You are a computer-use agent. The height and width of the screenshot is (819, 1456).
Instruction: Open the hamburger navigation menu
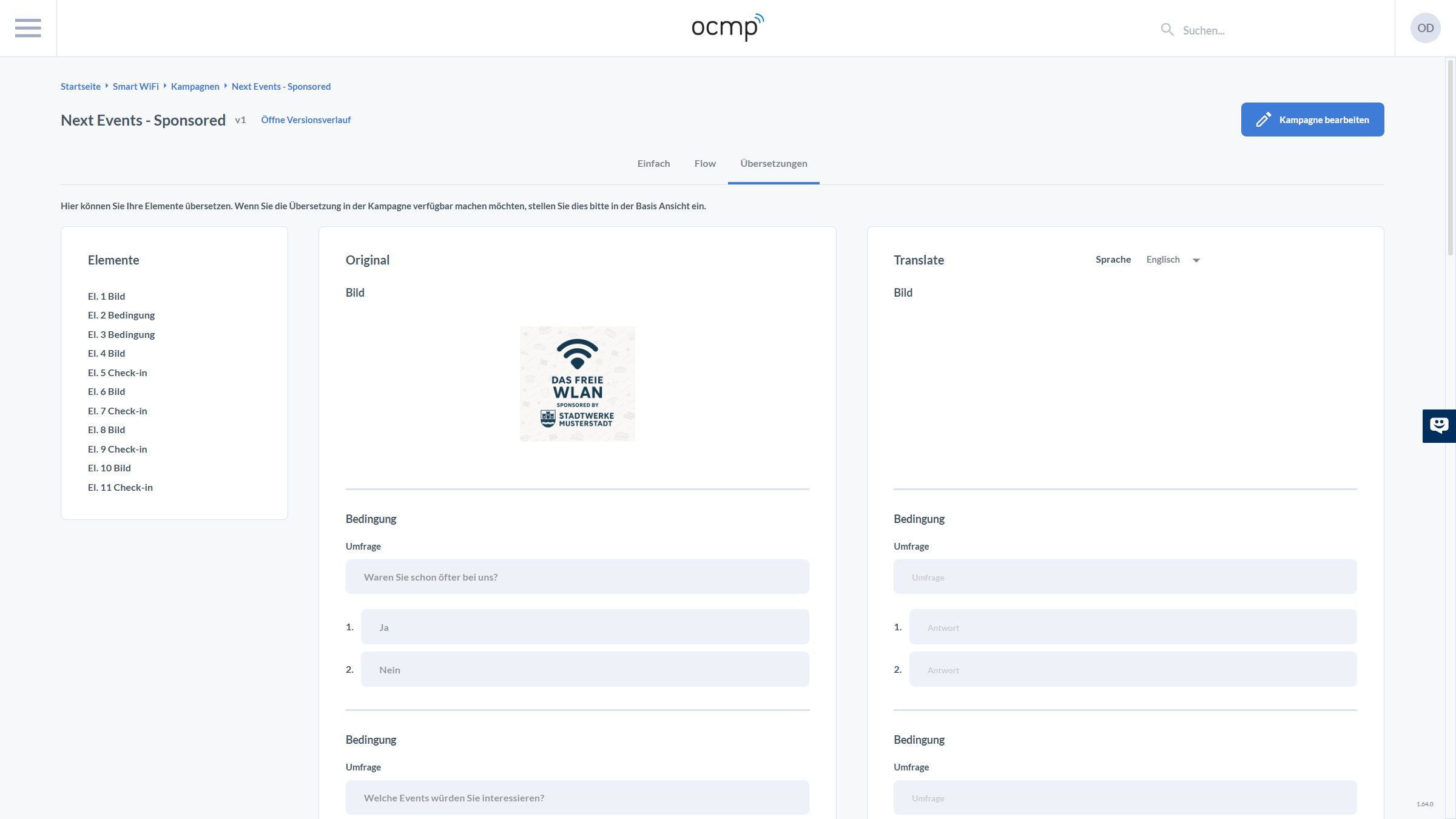[28, 28]
